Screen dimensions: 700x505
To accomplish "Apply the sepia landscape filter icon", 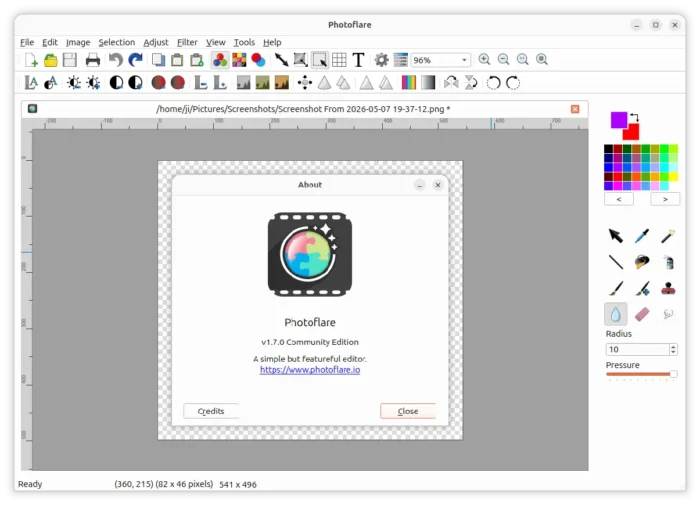I will click(x=282, y=83).
